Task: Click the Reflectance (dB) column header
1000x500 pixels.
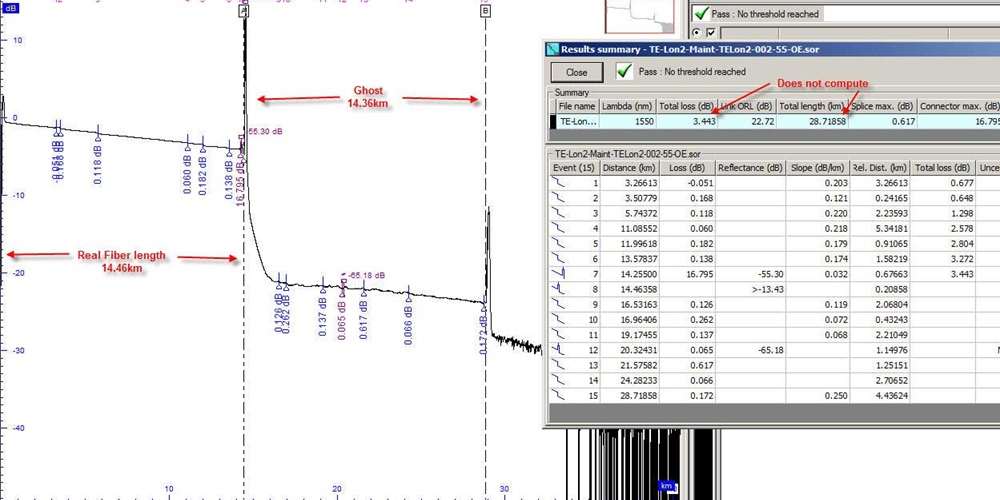Action: [749, 168]
